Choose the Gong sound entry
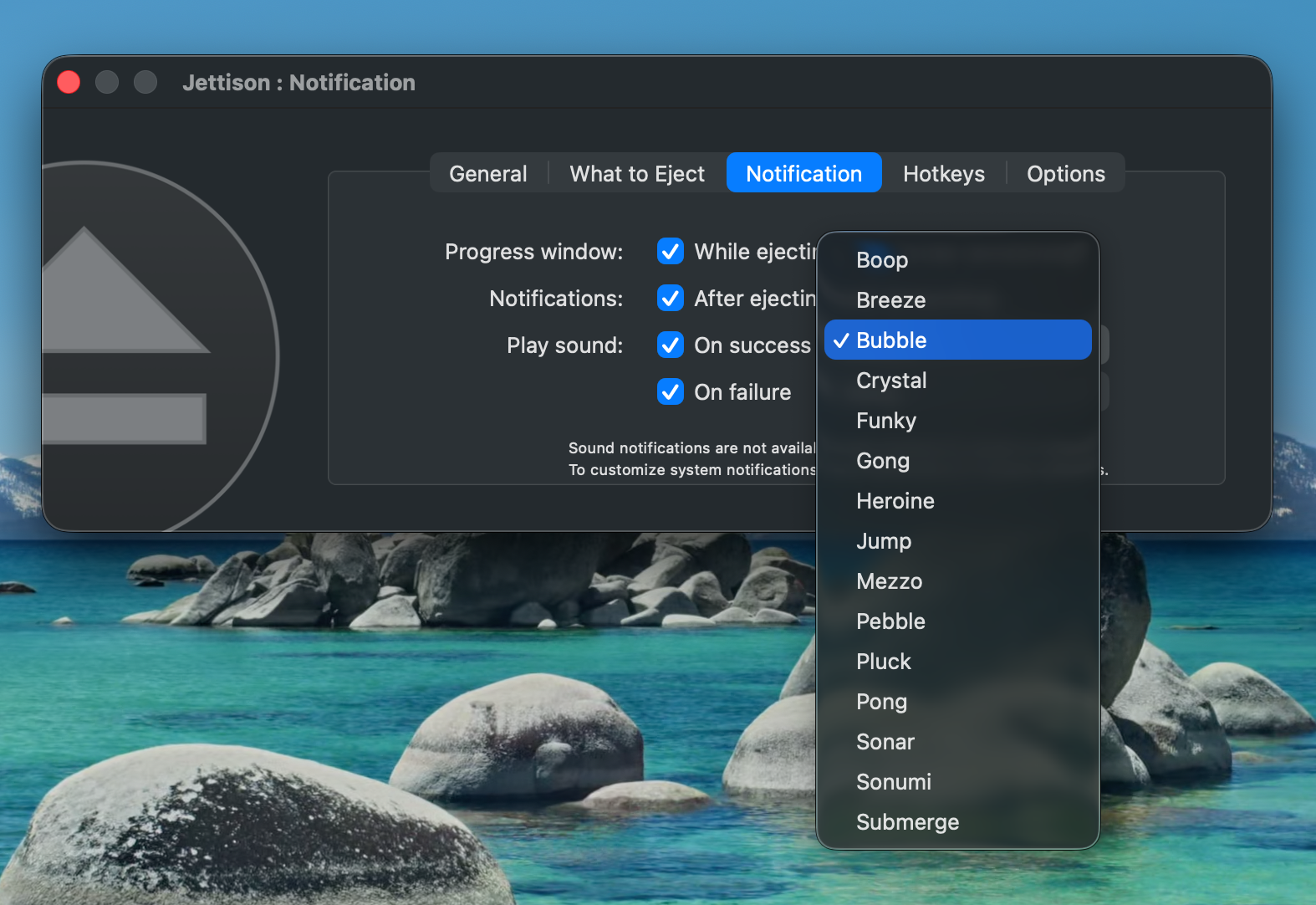 pyautogui.click(x=958, y=461)
